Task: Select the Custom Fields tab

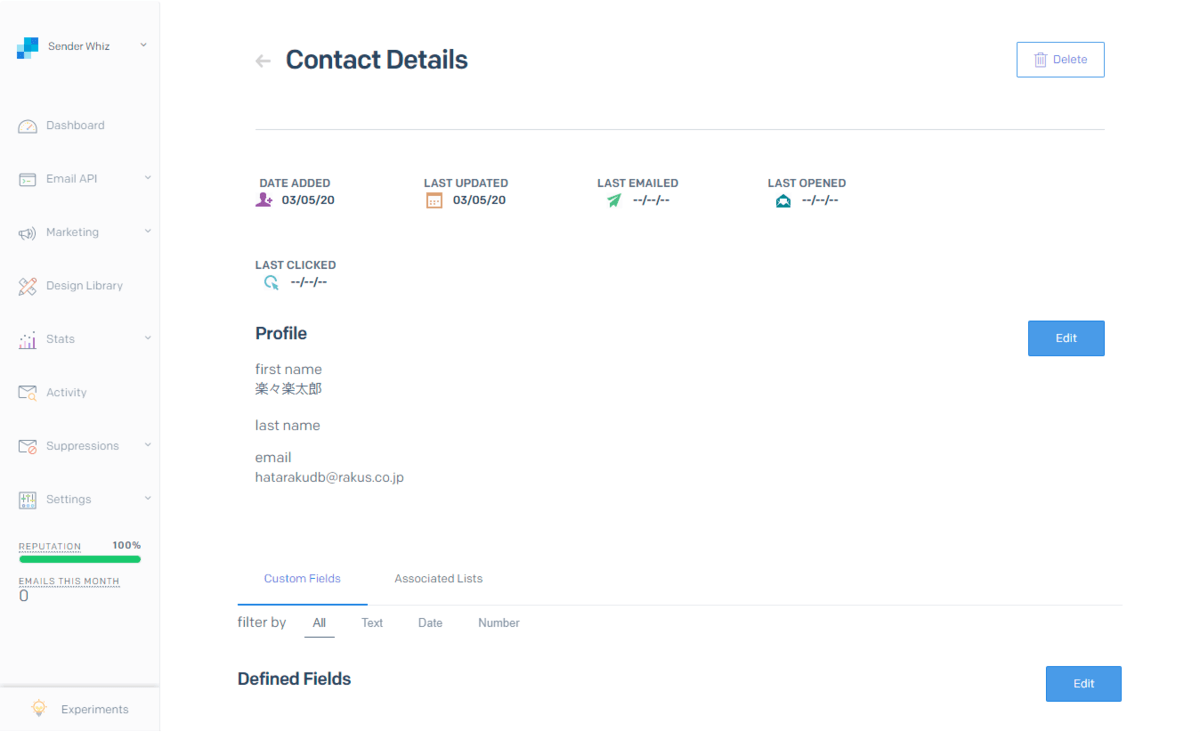Action: 302,579
